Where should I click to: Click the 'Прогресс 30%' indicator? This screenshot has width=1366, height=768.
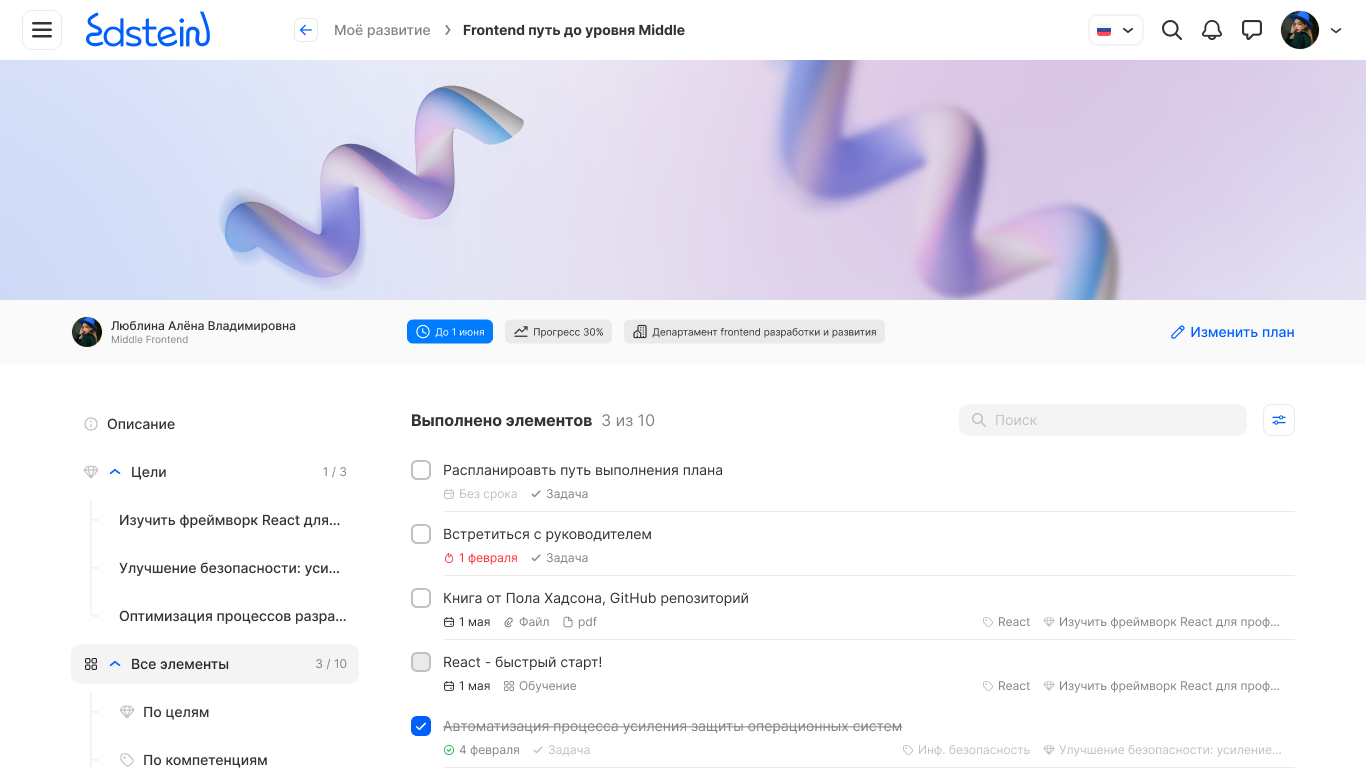pyautogui.click(x=558, y=332)
